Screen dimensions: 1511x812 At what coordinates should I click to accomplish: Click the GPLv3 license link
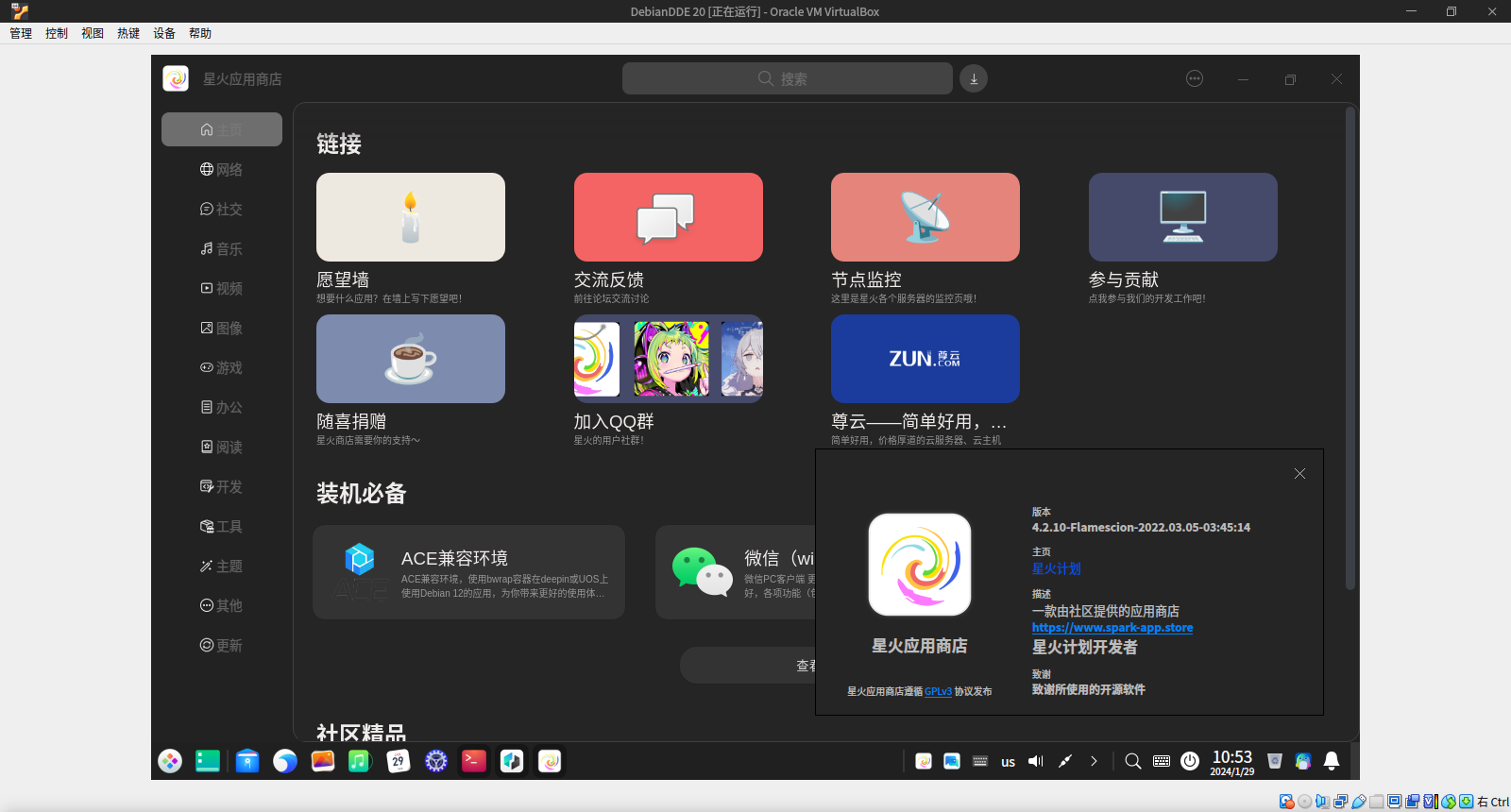coord(938,691)
